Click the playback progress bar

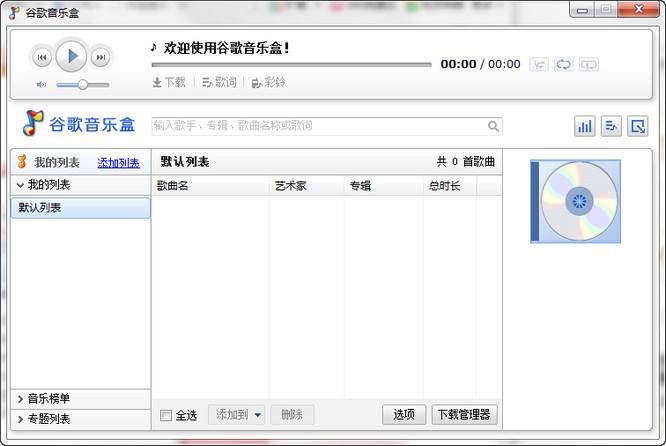point(291,65)
